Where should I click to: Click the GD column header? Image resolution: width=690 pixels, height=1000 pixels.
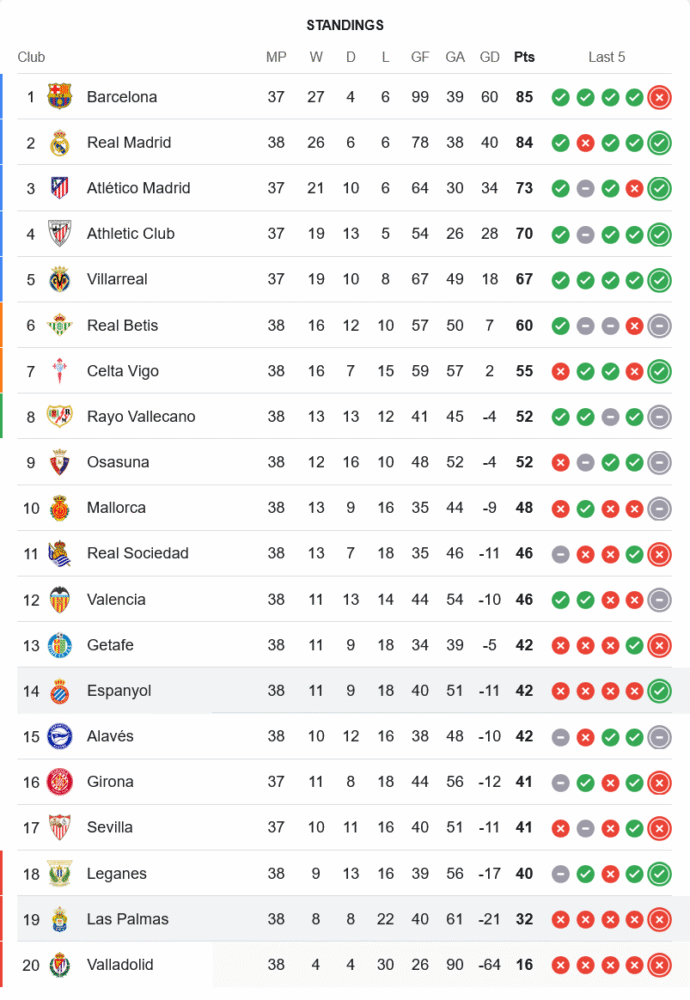[x=490, y=57]
